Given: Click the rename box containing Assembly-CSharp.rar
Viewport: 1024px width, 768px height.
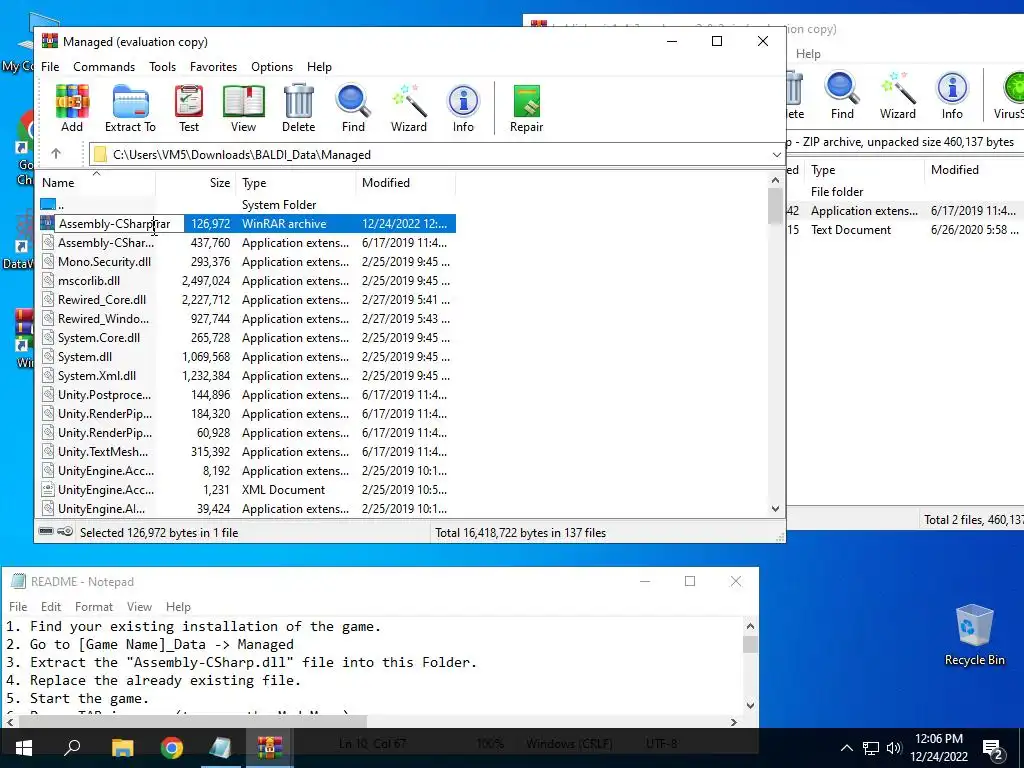Looking at the screenshot, I should (119, 224).
